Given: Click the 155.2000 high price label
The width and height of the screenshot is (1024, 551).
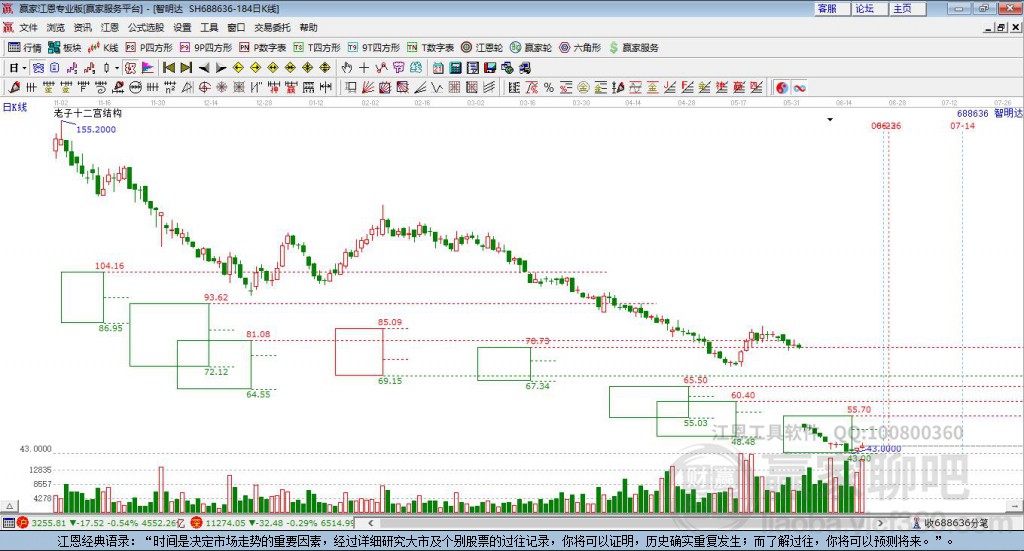Looking at the screenshot, I should [x=96, y=129].
